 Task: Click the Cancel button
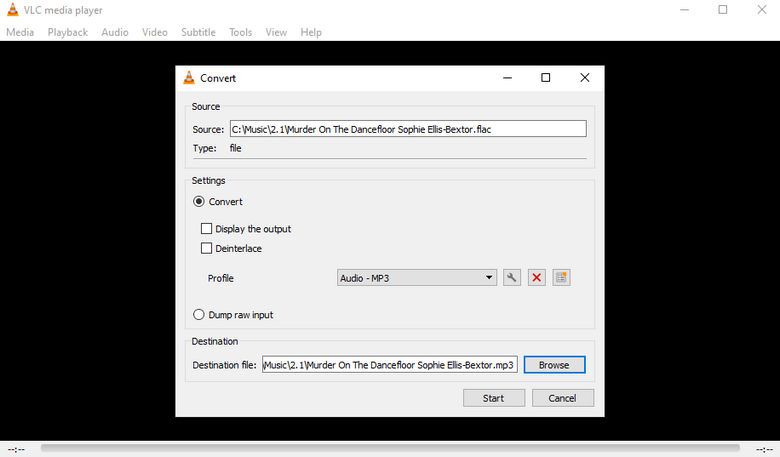[x=563, y=398]
